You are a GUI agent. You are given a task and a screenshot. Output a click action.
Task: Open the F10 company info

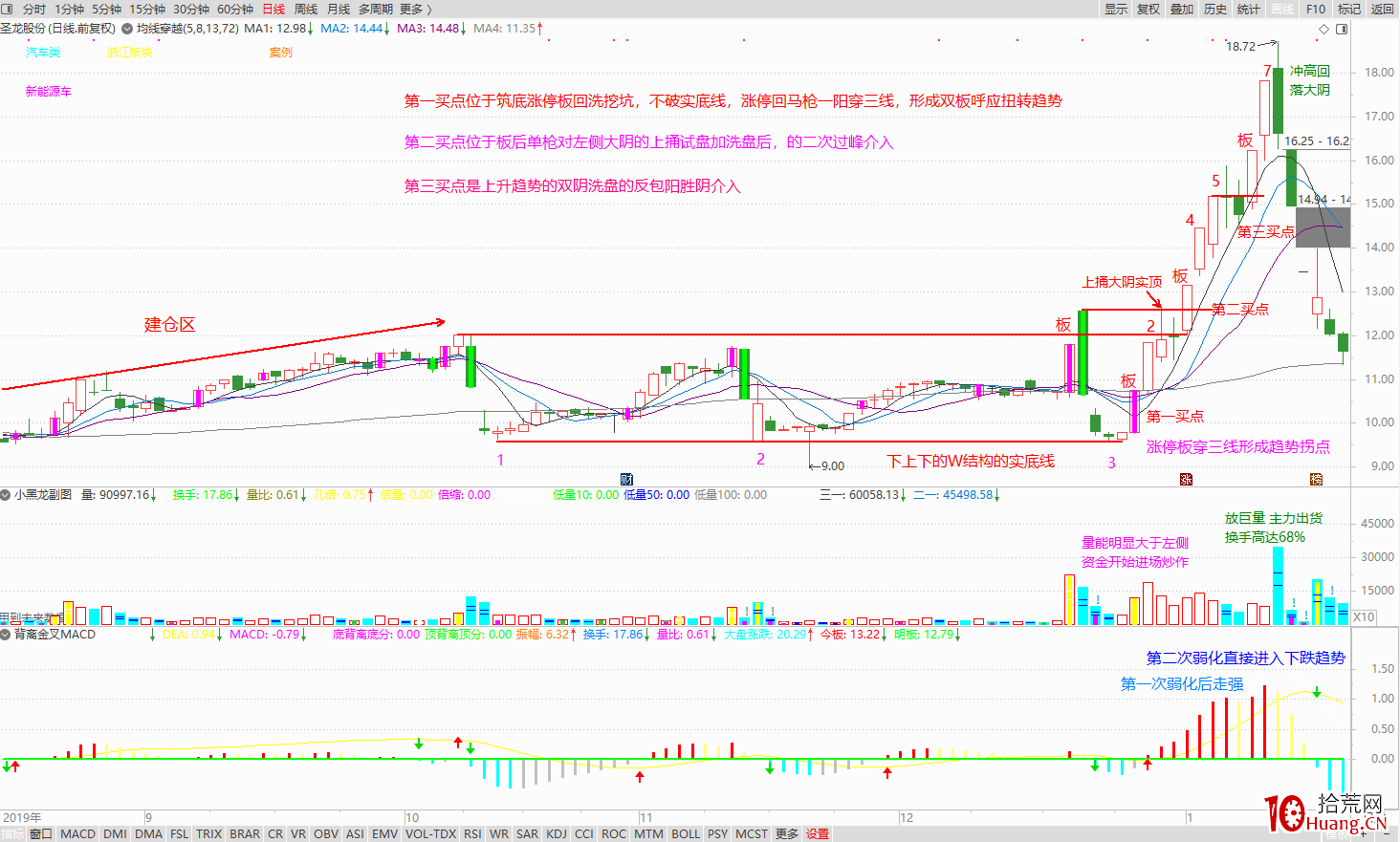[1316, 9]
